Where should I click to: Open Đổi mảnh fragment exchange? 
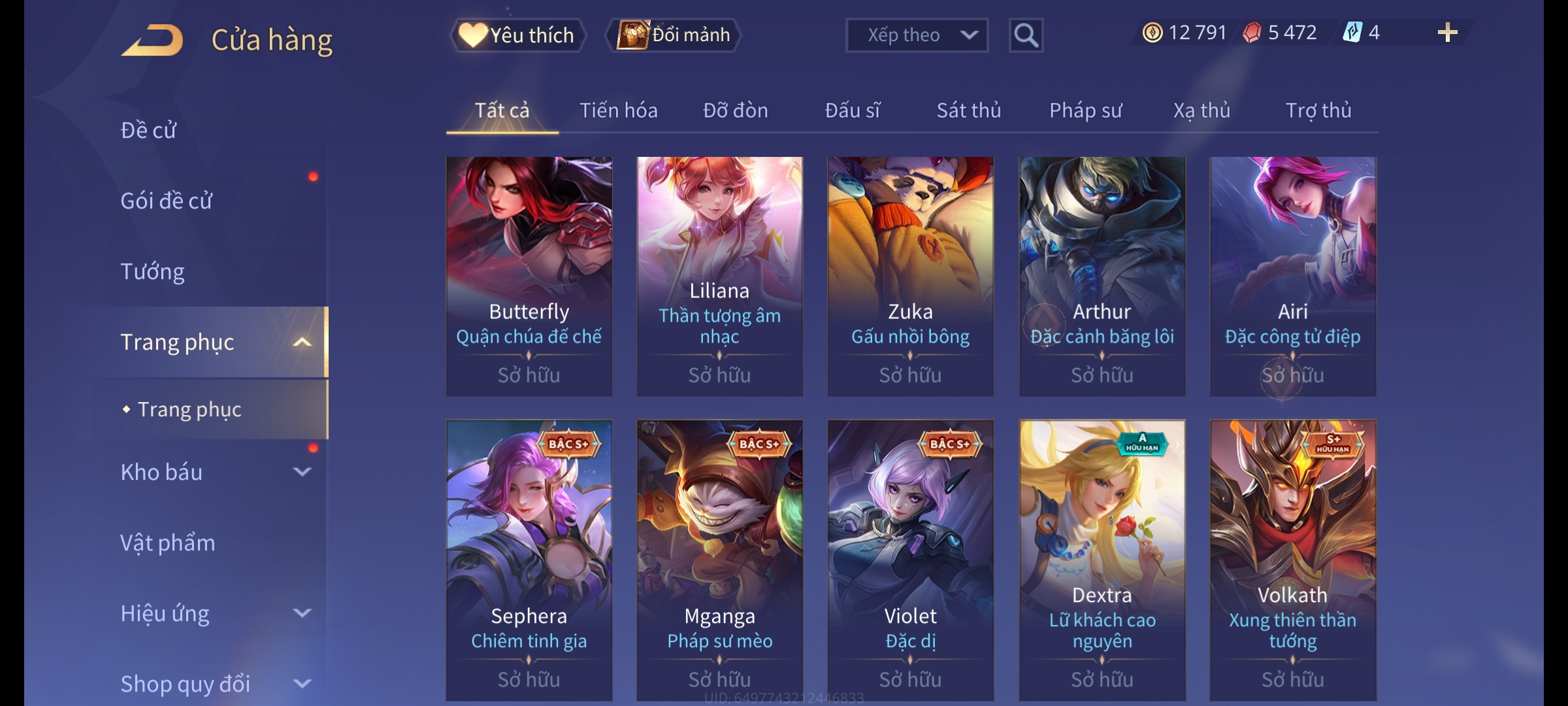tap(674, 35)
